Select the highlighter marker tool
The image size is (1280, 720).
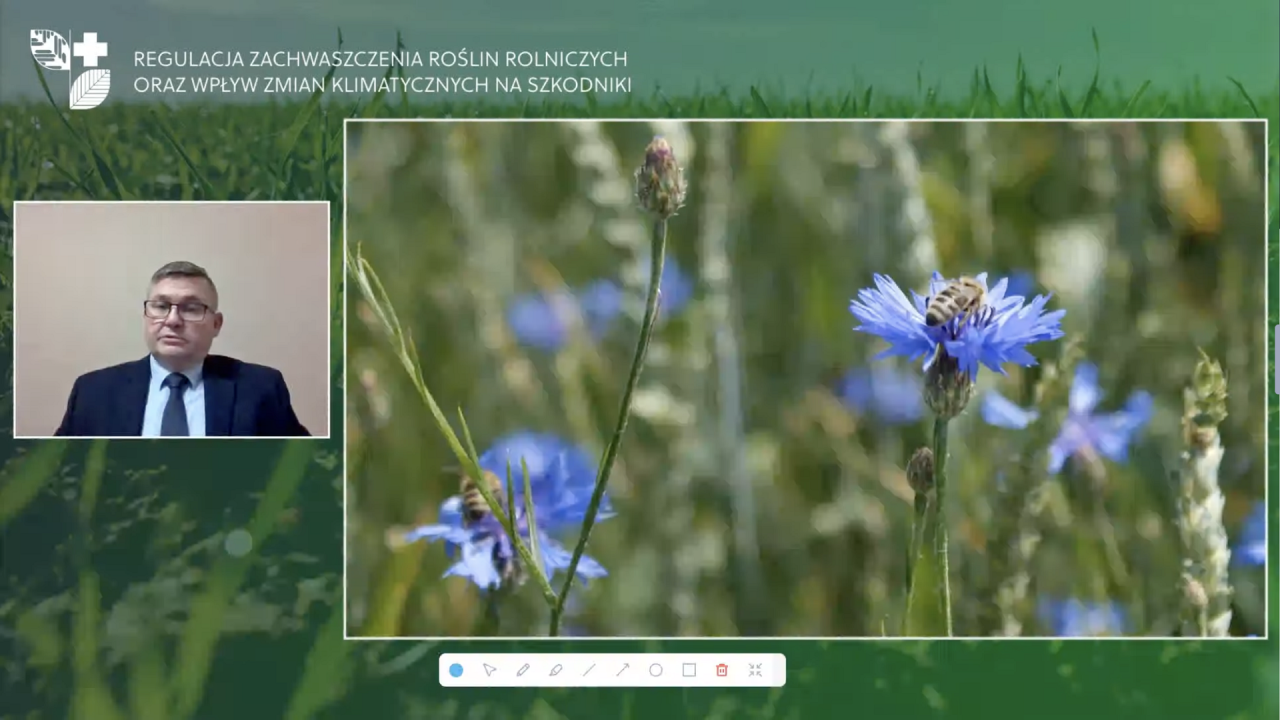tap(556, 670)
